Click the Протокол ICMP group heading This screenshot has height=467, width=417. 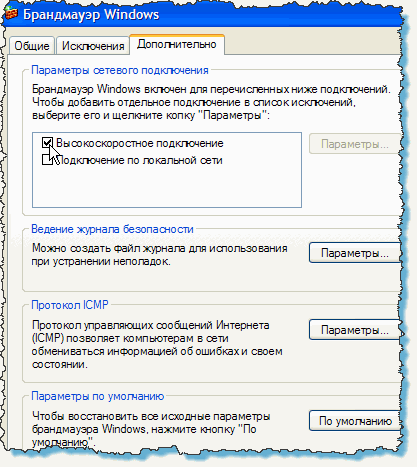click(70, 305)
